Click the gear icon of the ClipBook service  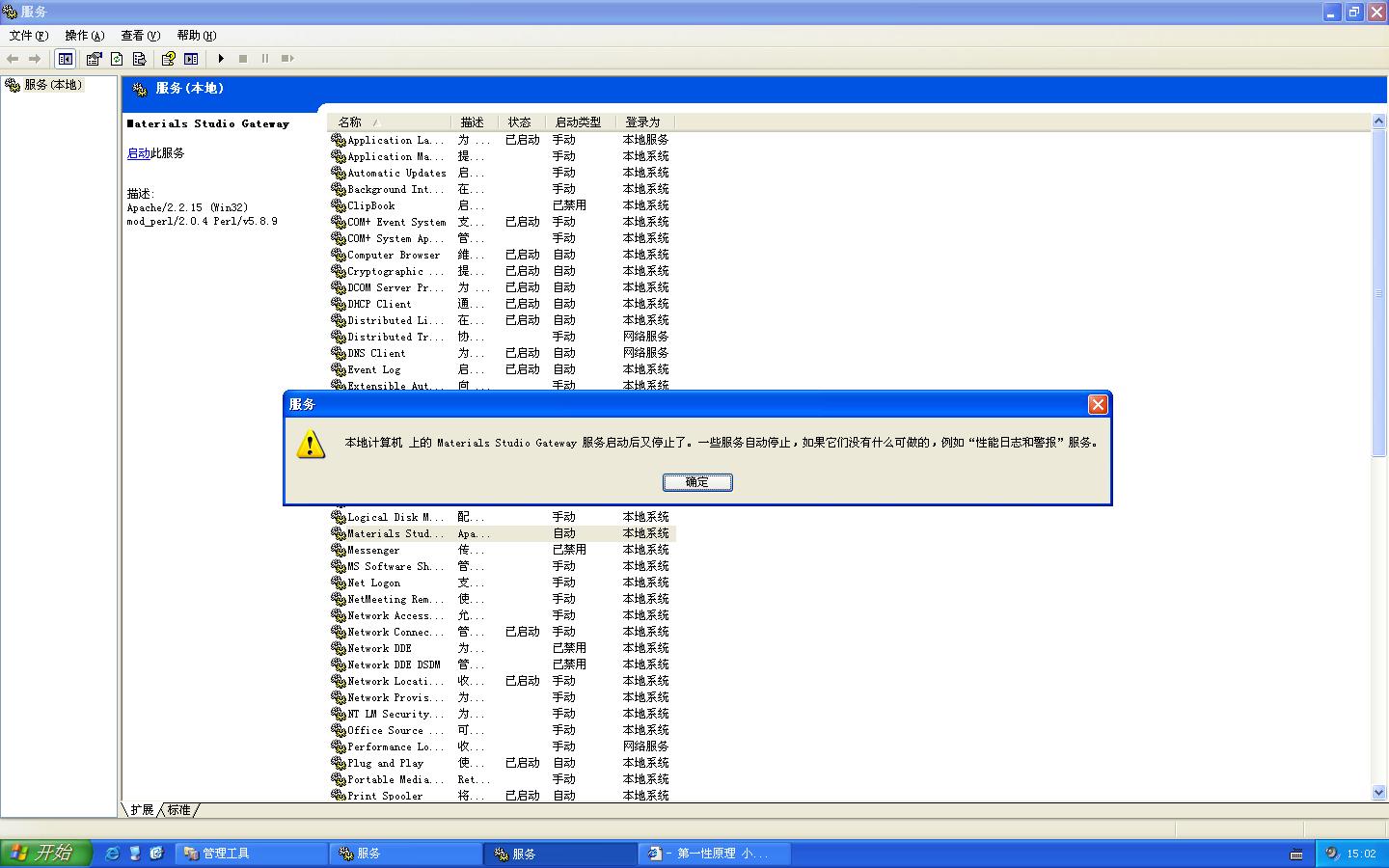coord(339,205)
